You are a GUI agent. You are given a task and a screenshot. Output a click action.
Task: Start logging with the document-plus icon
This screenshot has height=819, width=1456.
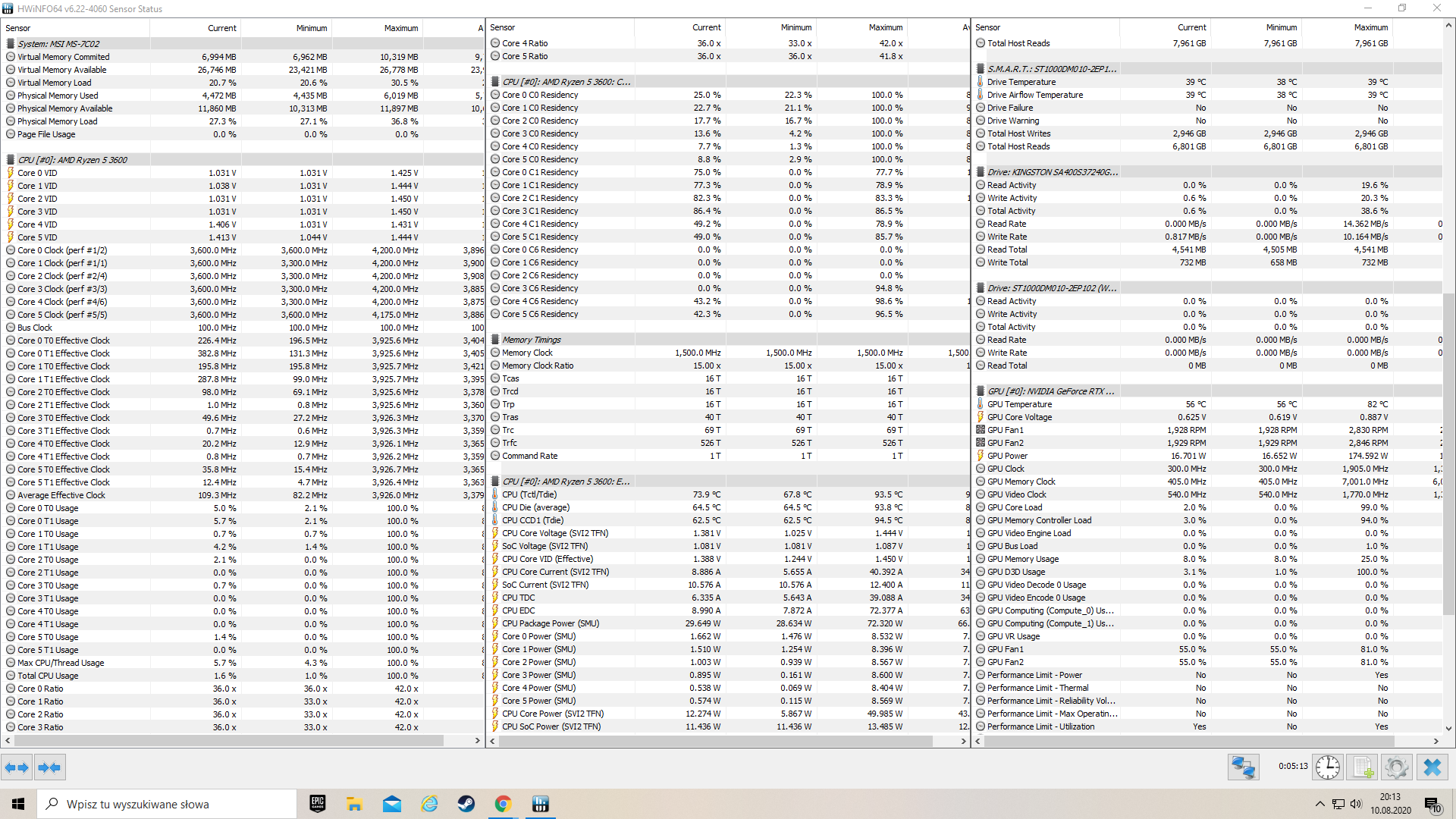pyautogui.click(x=1363, y=767)
